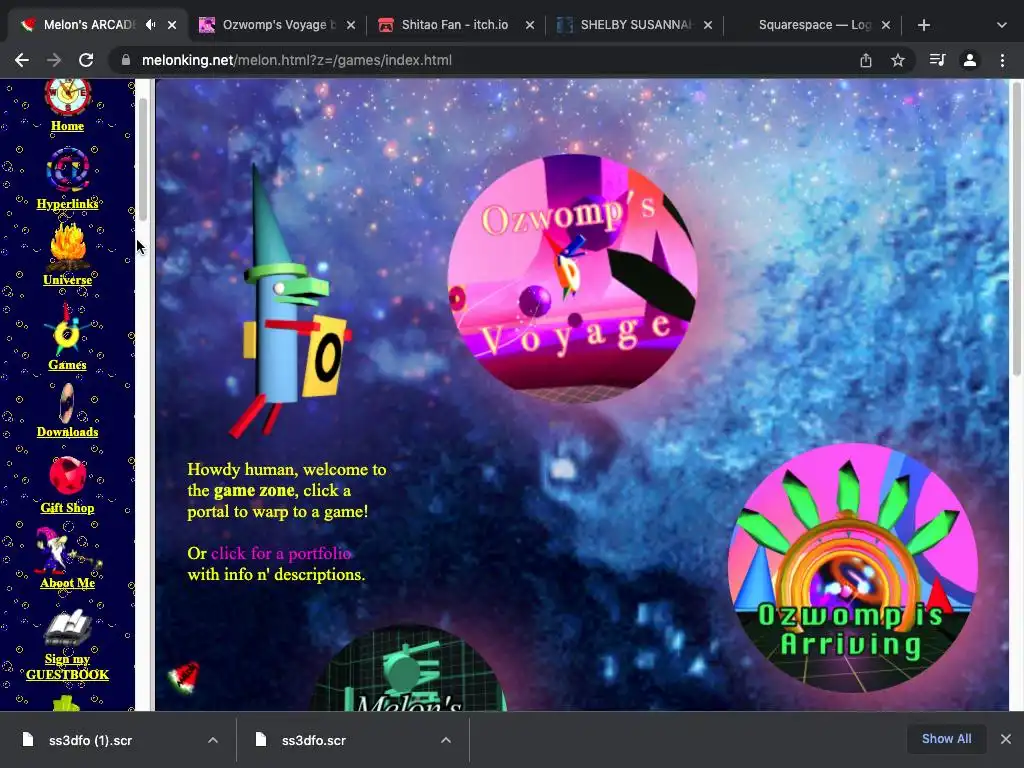
Task: Open the Ozwomp's Voyage game portal
Action: 572,278
